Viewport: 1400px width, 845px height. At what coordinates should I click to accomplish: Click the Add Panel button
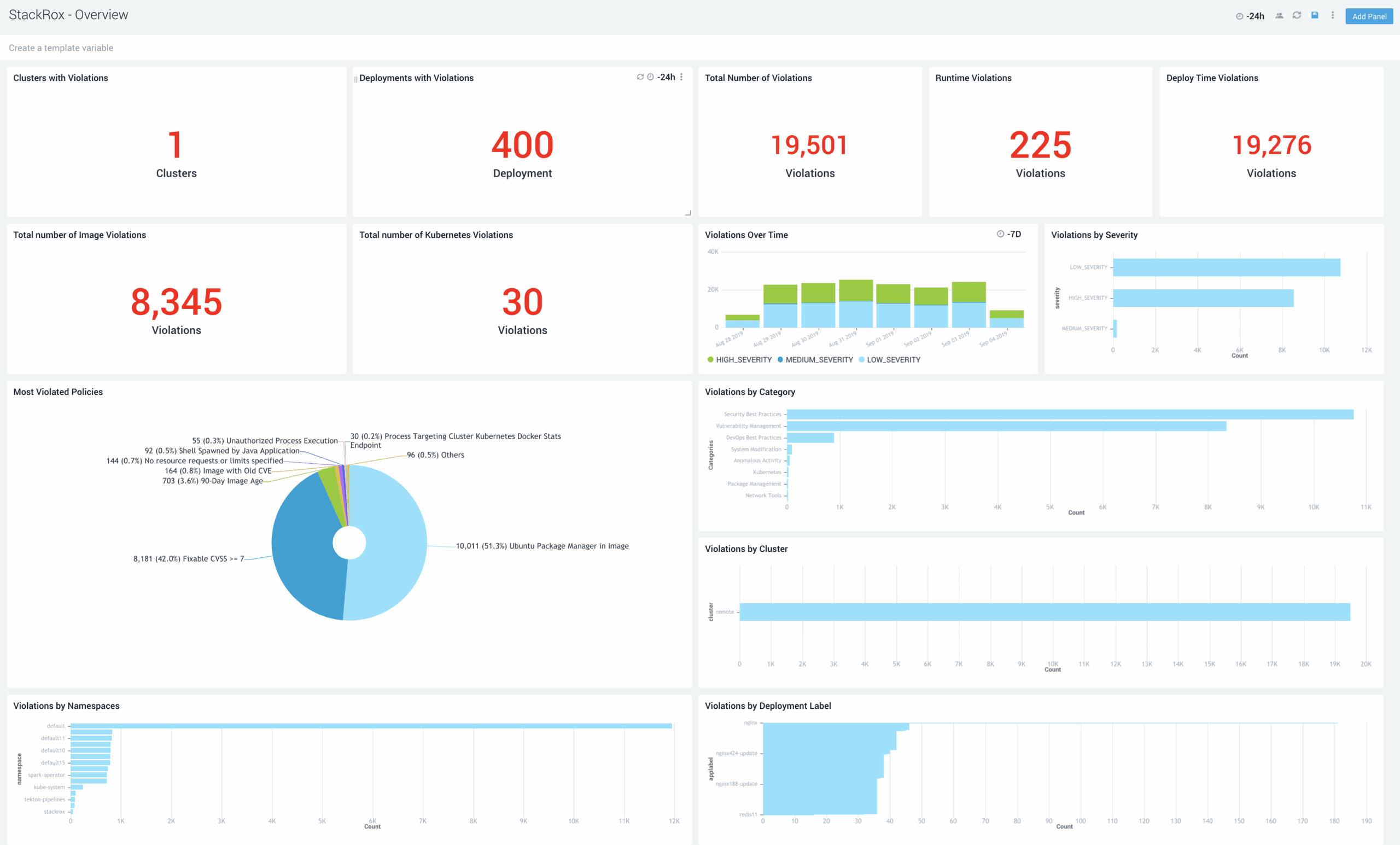[x=1369, y=16]
